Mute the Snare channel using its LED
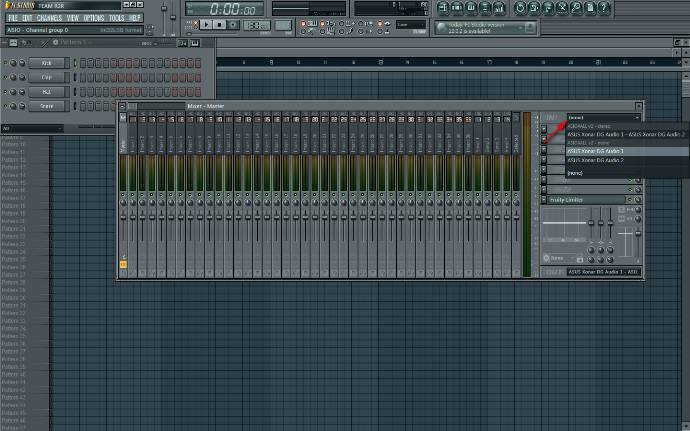690x431 pixels. coord(5,106)
